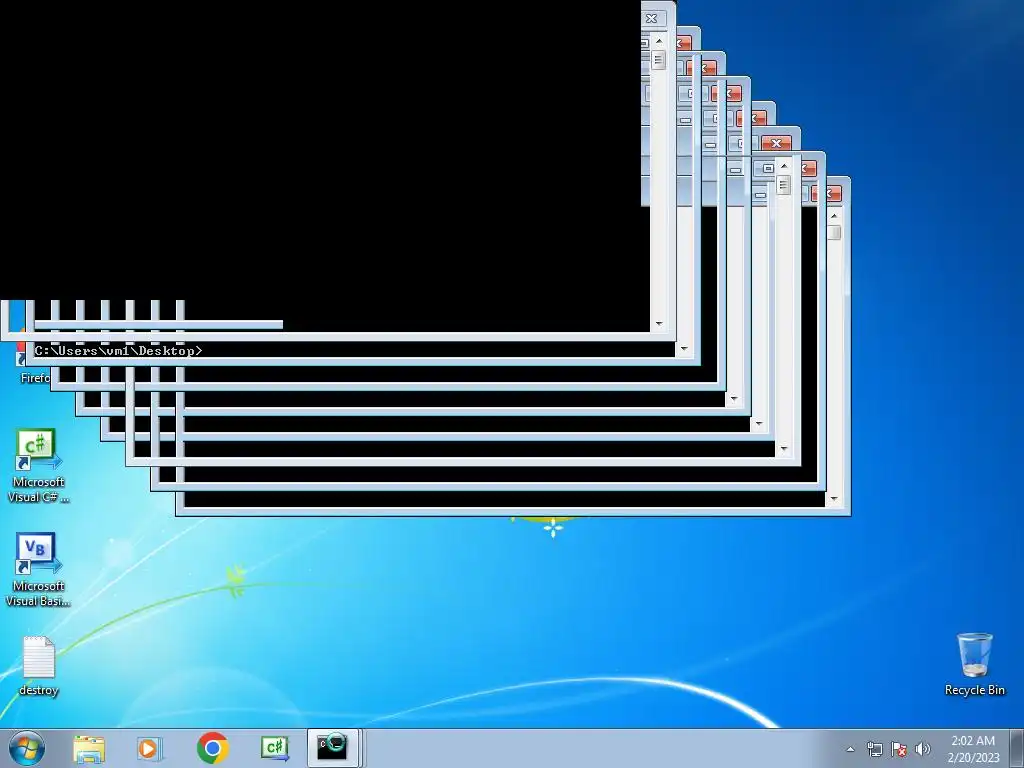Click the frontmost Command Prompt scrollbar thumb
Viewport: 1024px width, 768px height.
point(658,60)
